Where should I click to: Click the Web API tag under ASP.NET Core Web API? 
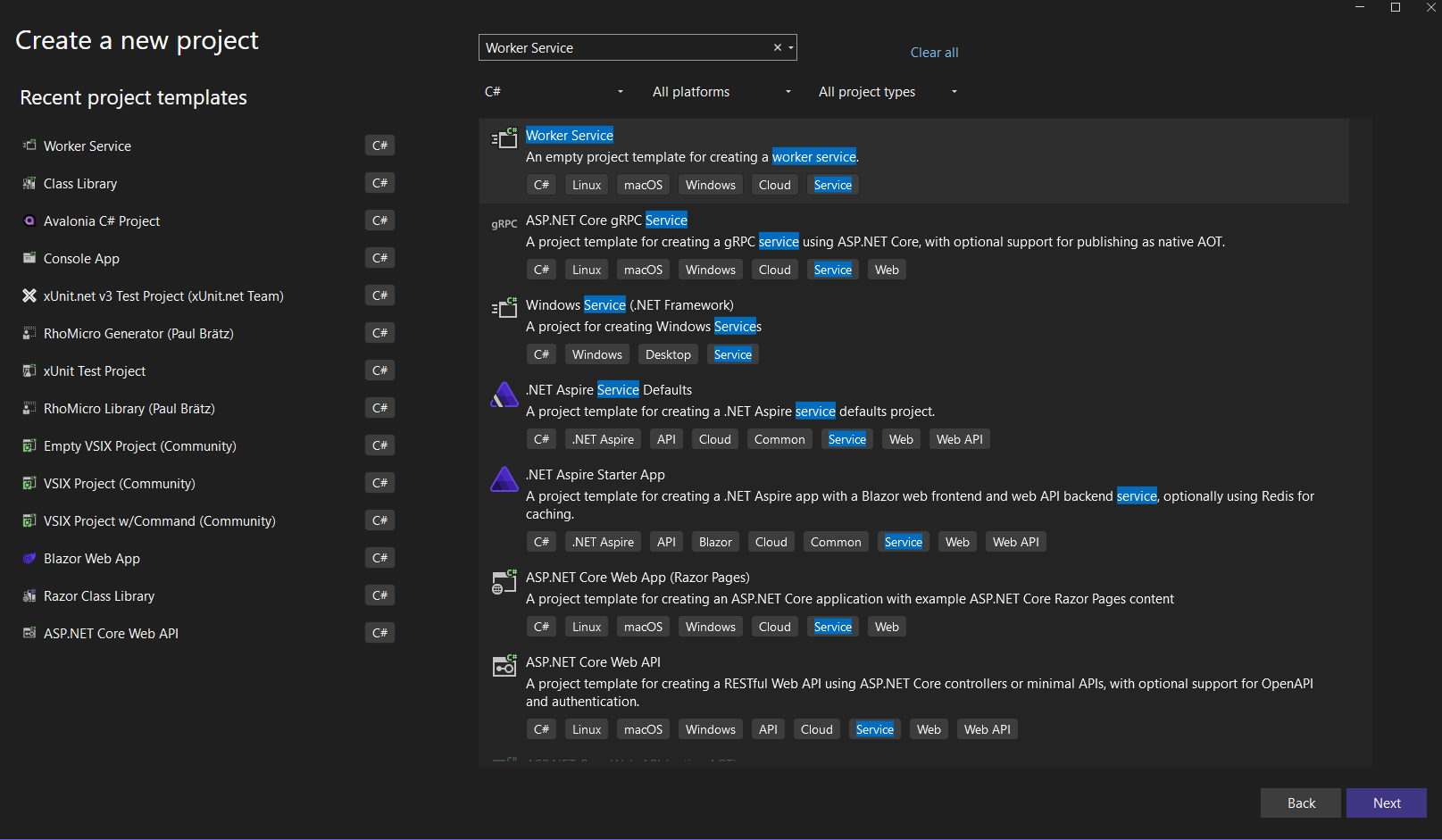tap(988, 729)
